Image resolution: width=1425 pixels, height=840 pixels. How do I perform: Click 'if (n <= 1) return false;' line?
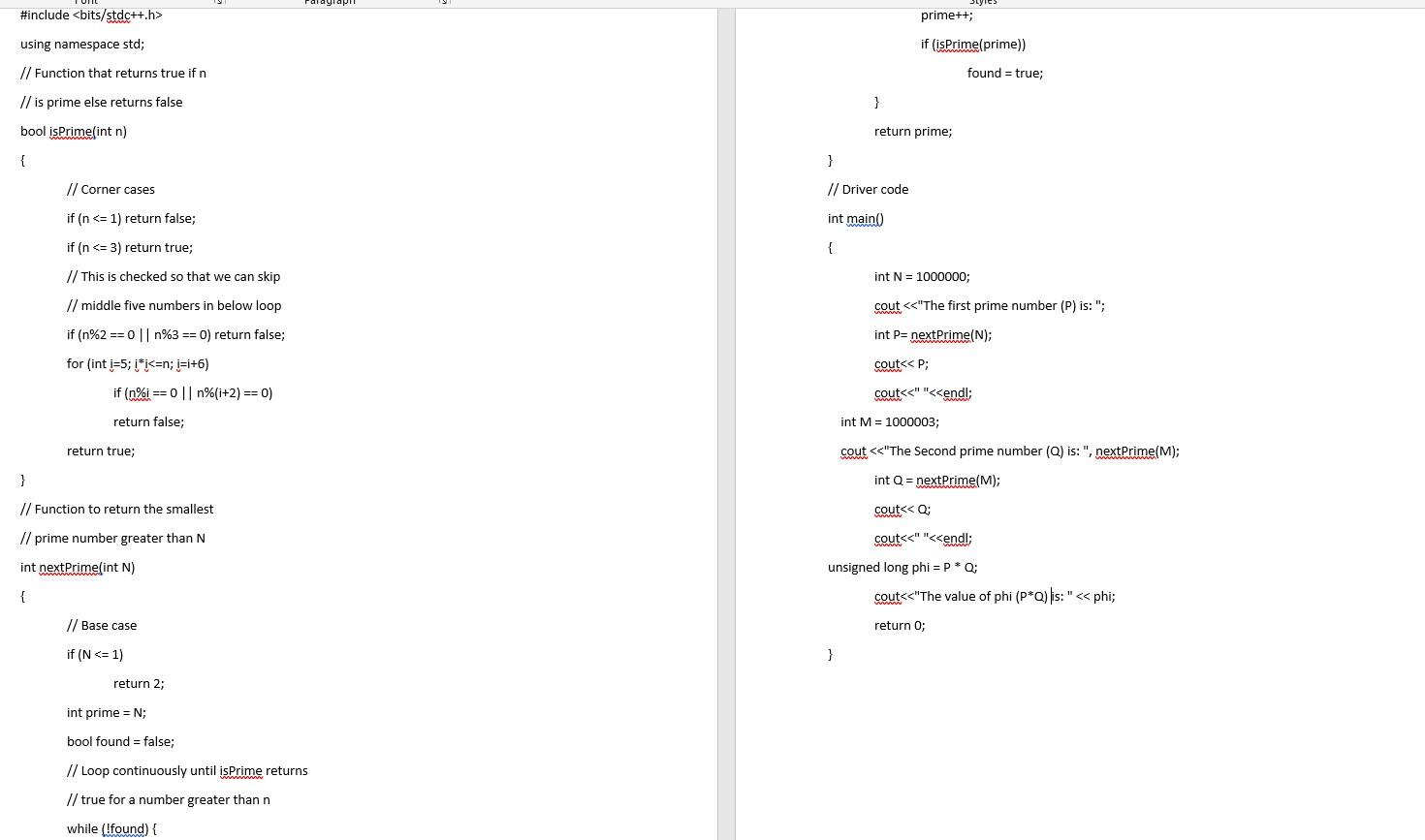(131, 218)
